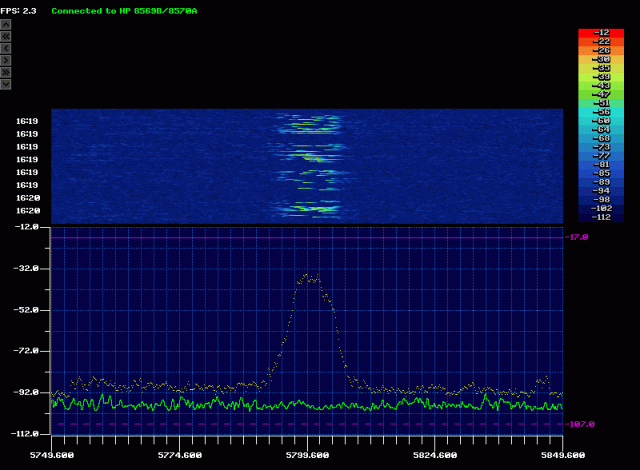Click the single up arrow button
This screenshot has height=470, width=640.
click(6, 24)
